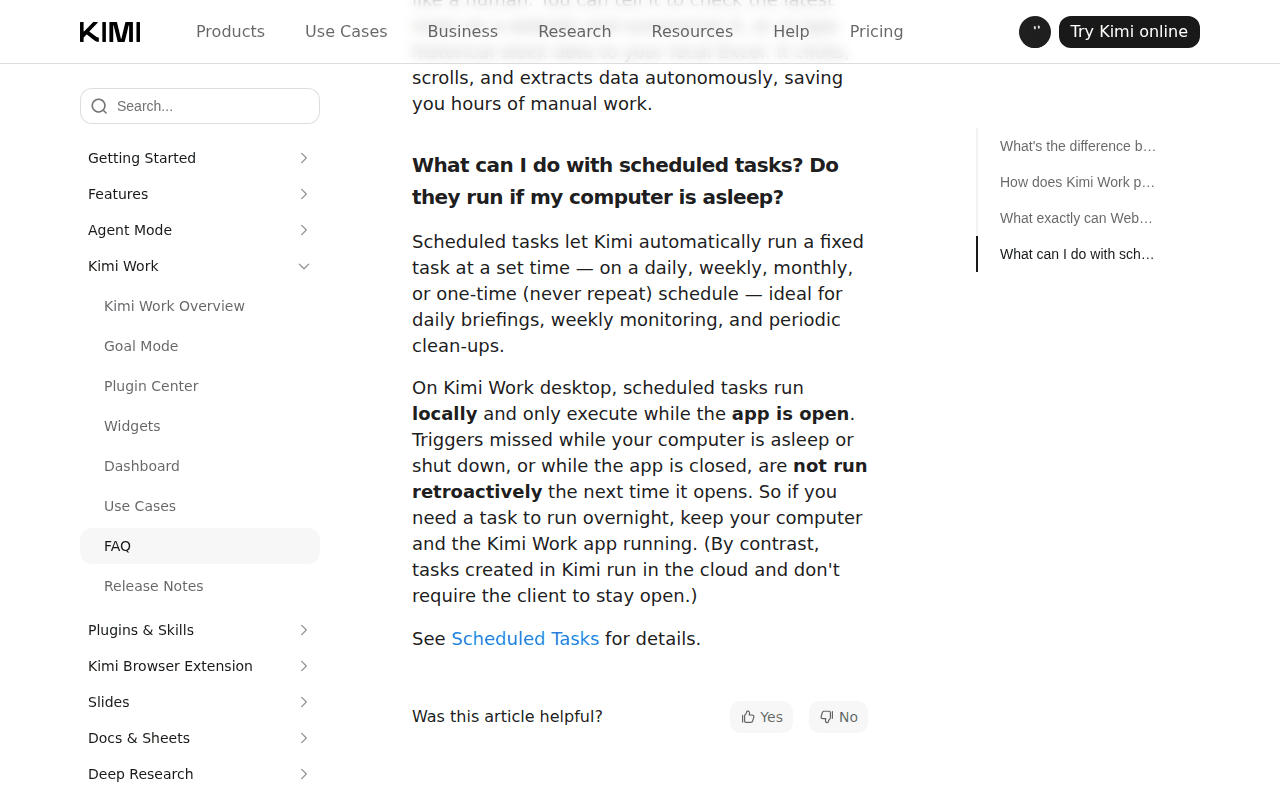Jump to "What's the difference b…" outline entry
This screenshot has width=1280, height=800.
coord(1078,146)
